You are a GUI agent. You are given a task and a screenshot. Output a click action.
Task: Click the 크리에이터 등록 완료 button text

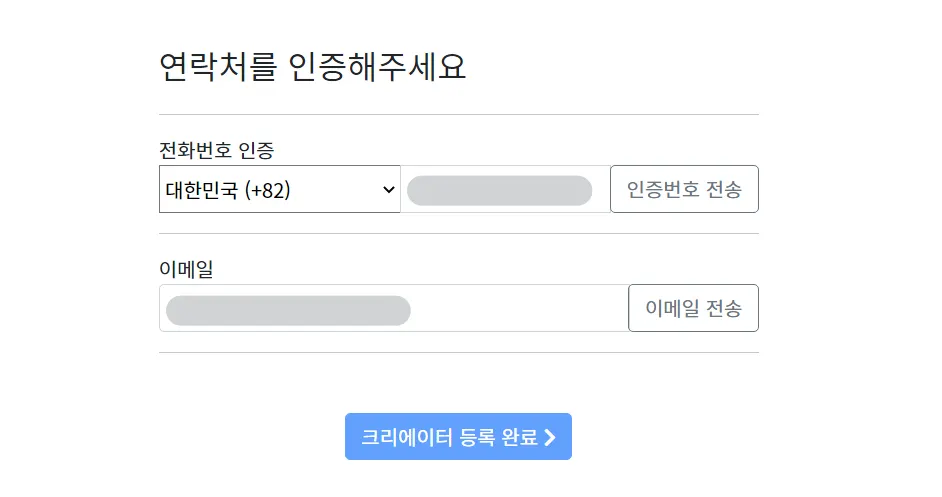tap(449, 437)
